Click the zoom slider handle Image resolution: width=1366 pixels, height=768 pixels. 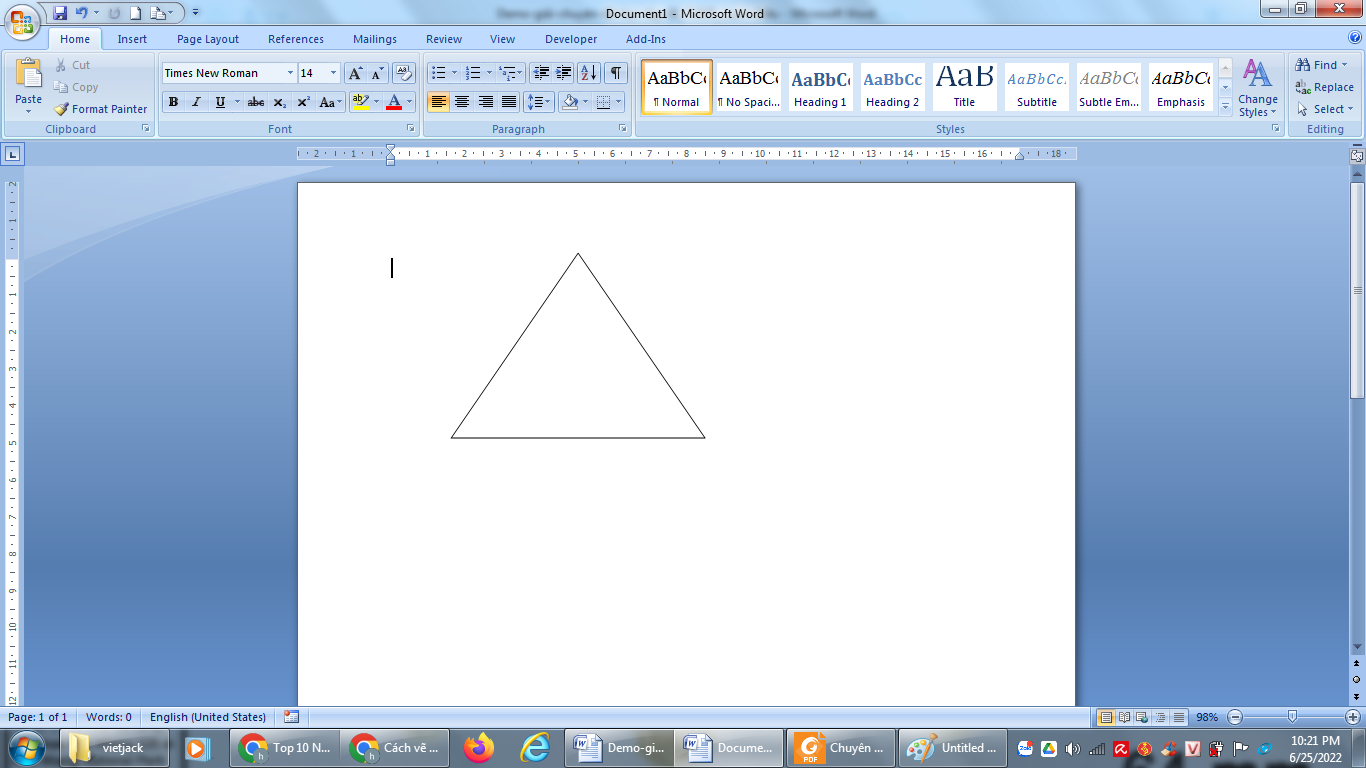[x=1293, y=717]
